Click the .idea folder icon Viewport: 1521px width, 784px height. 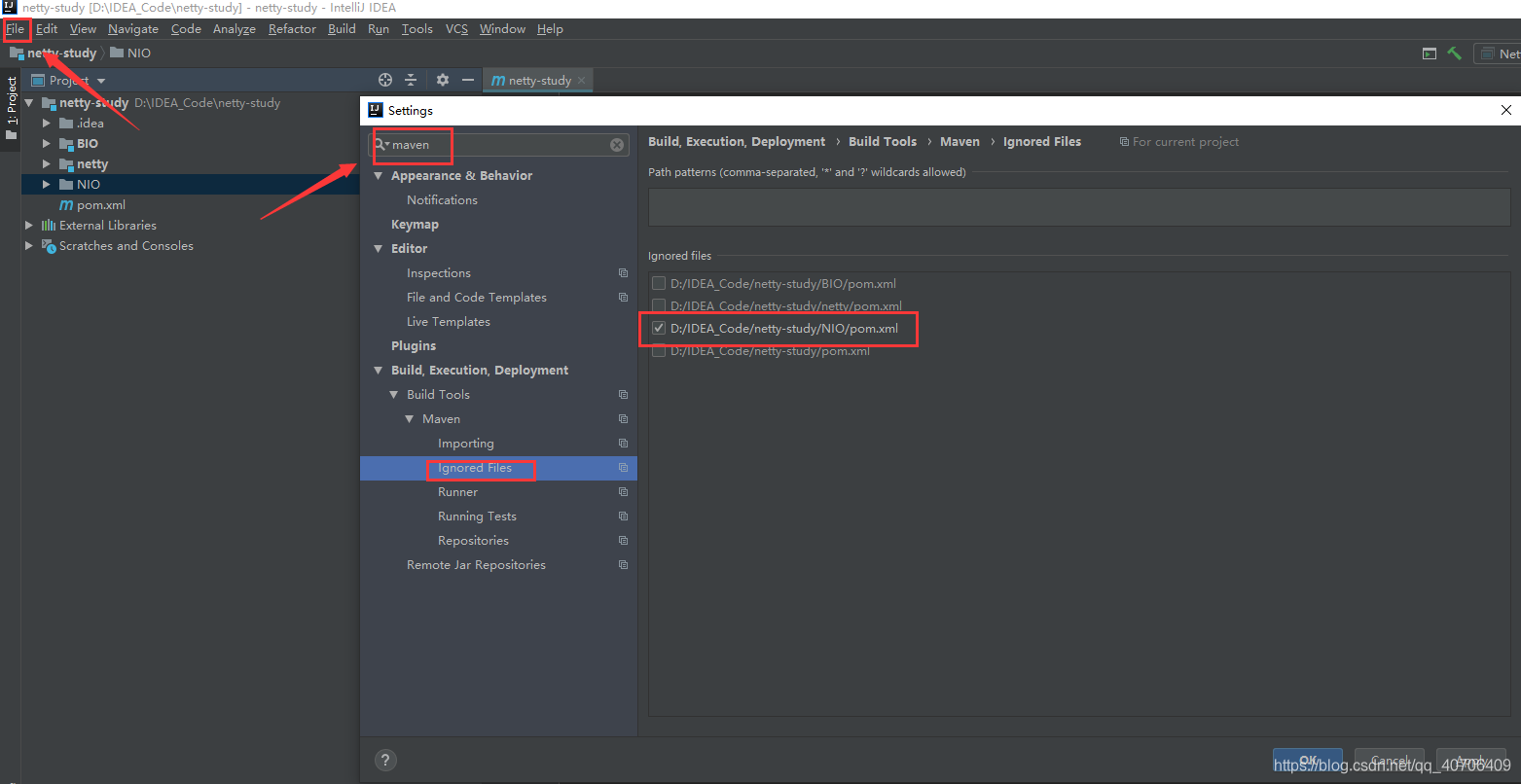[x=66, y=124]
